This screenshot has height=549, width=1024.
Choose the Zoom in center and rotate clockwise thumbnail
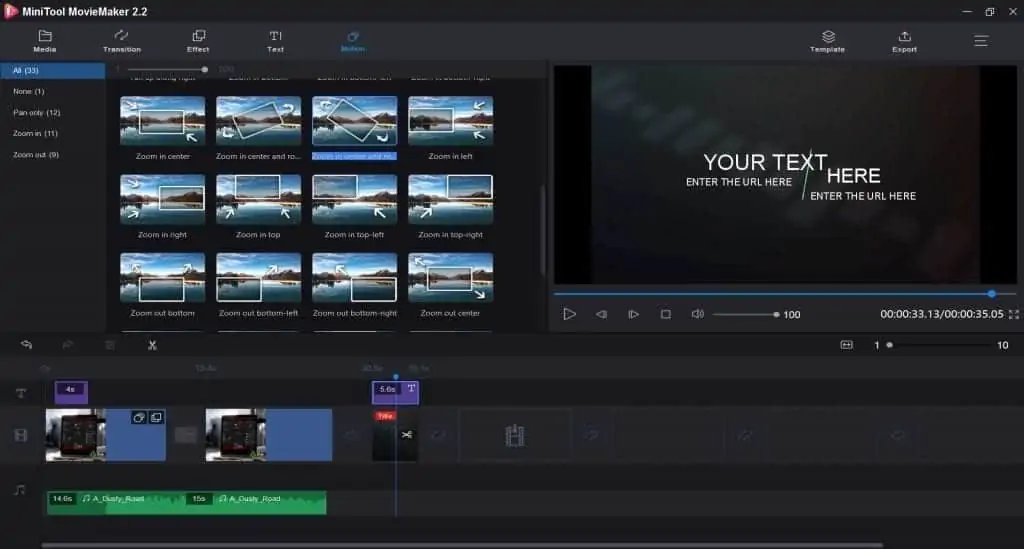tap(259, 121)
